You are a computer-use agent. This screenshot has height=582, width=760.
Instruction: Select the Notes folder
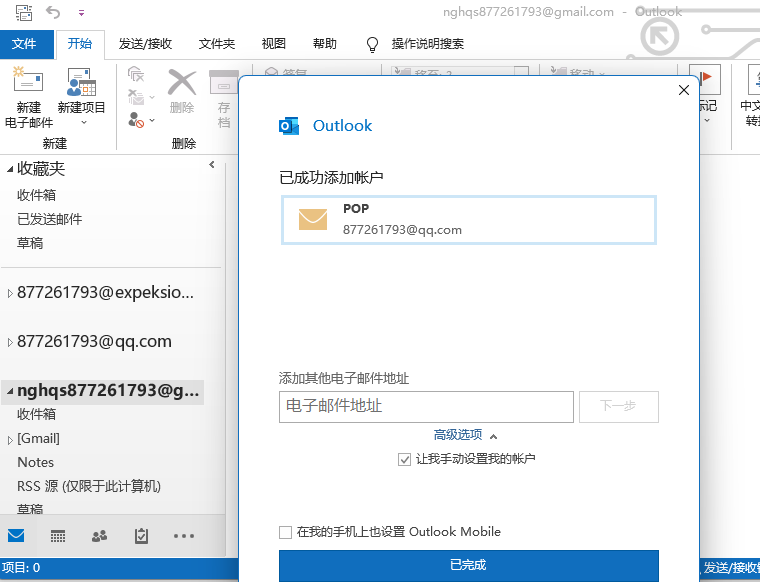click(x=36, y=462)
